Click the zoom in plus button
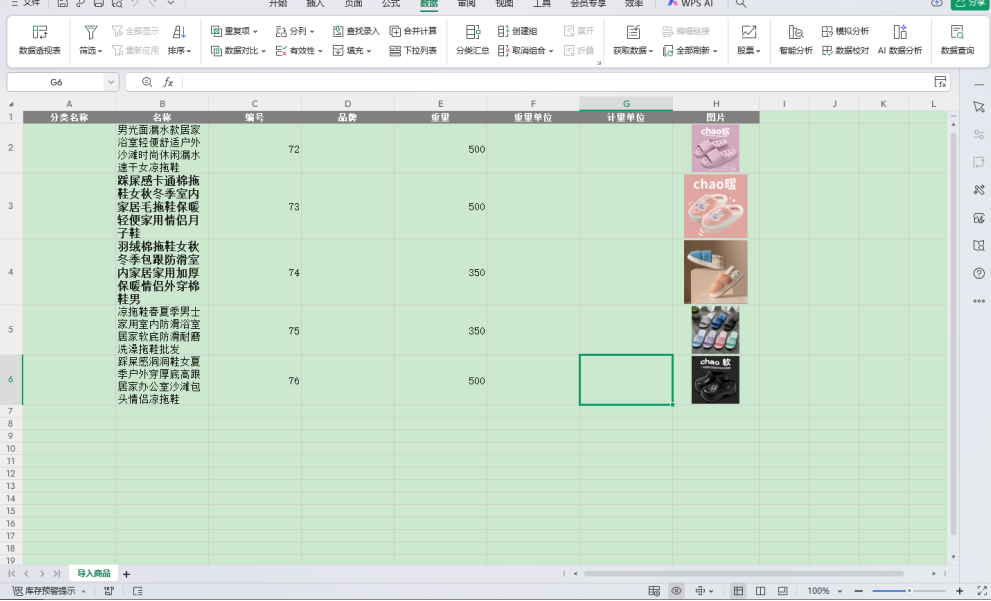The width and height of the screenshot is (991, 601). [x=959, y=591]
